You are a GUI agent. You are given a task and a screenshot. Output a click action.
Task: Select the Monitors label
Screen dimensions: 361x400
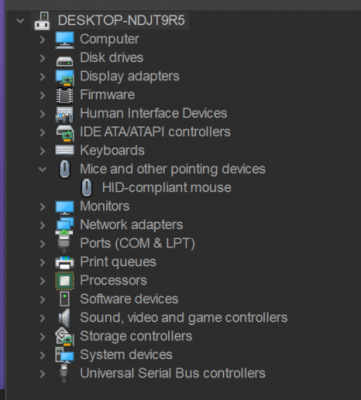pyautogui.click(x=105, y=206)
